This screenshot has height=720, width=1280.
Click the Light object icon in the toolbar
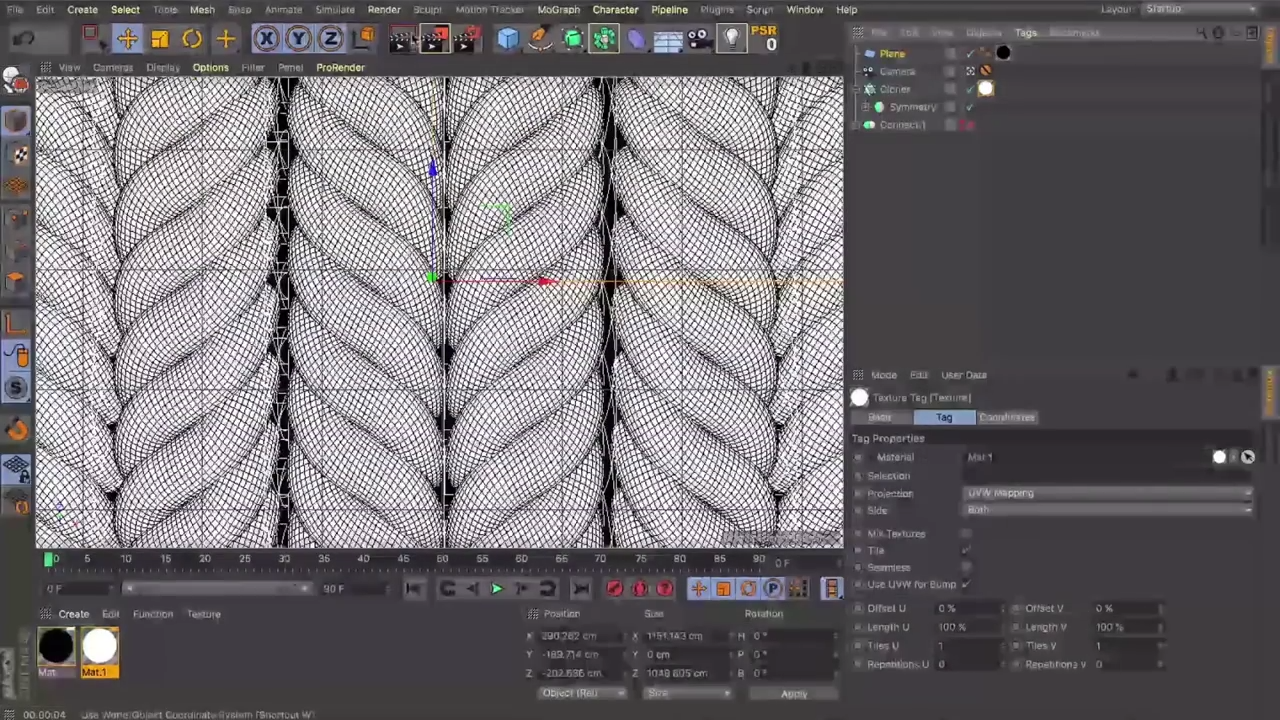tap(731, 38)
